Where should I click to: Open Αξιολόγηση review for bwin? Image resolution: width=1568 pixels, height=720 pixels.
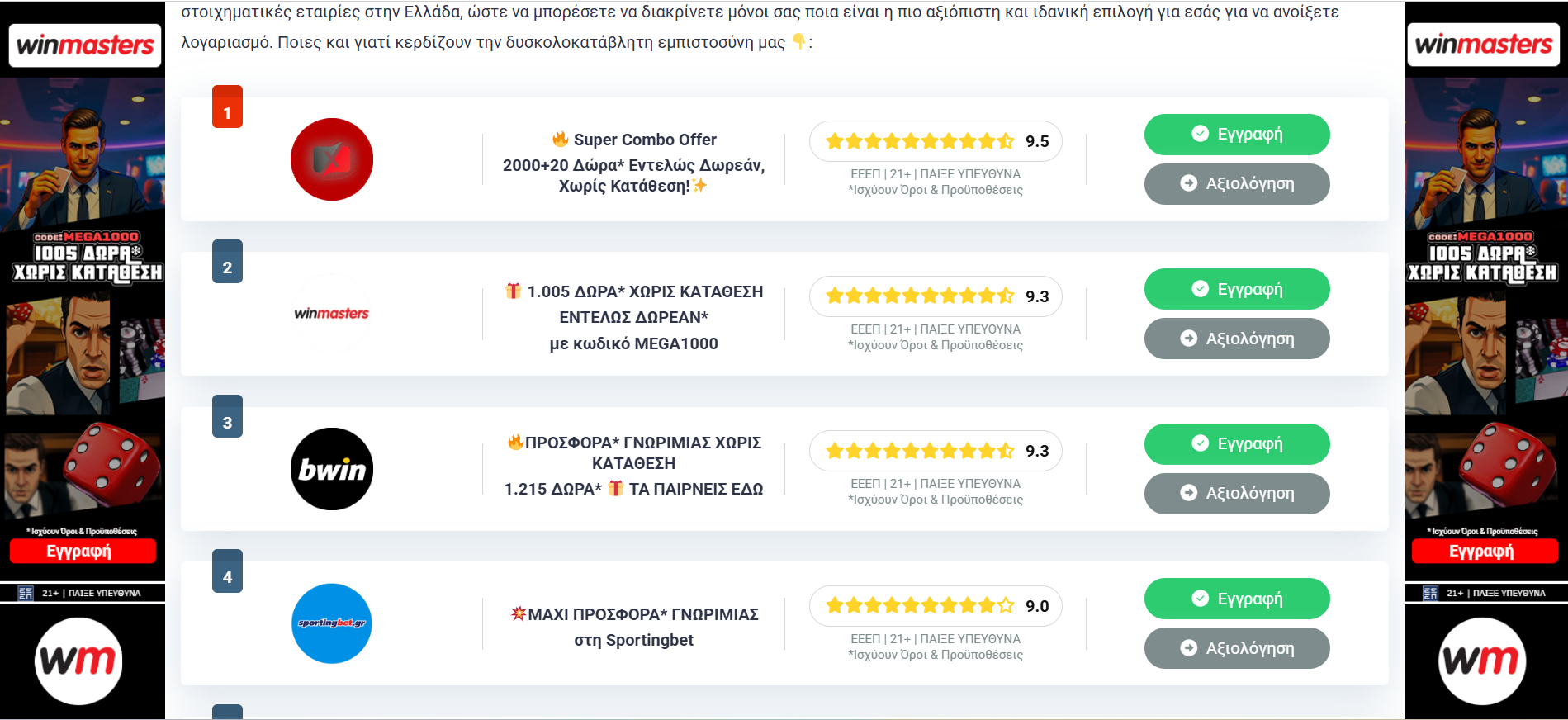click(1236, 494)
